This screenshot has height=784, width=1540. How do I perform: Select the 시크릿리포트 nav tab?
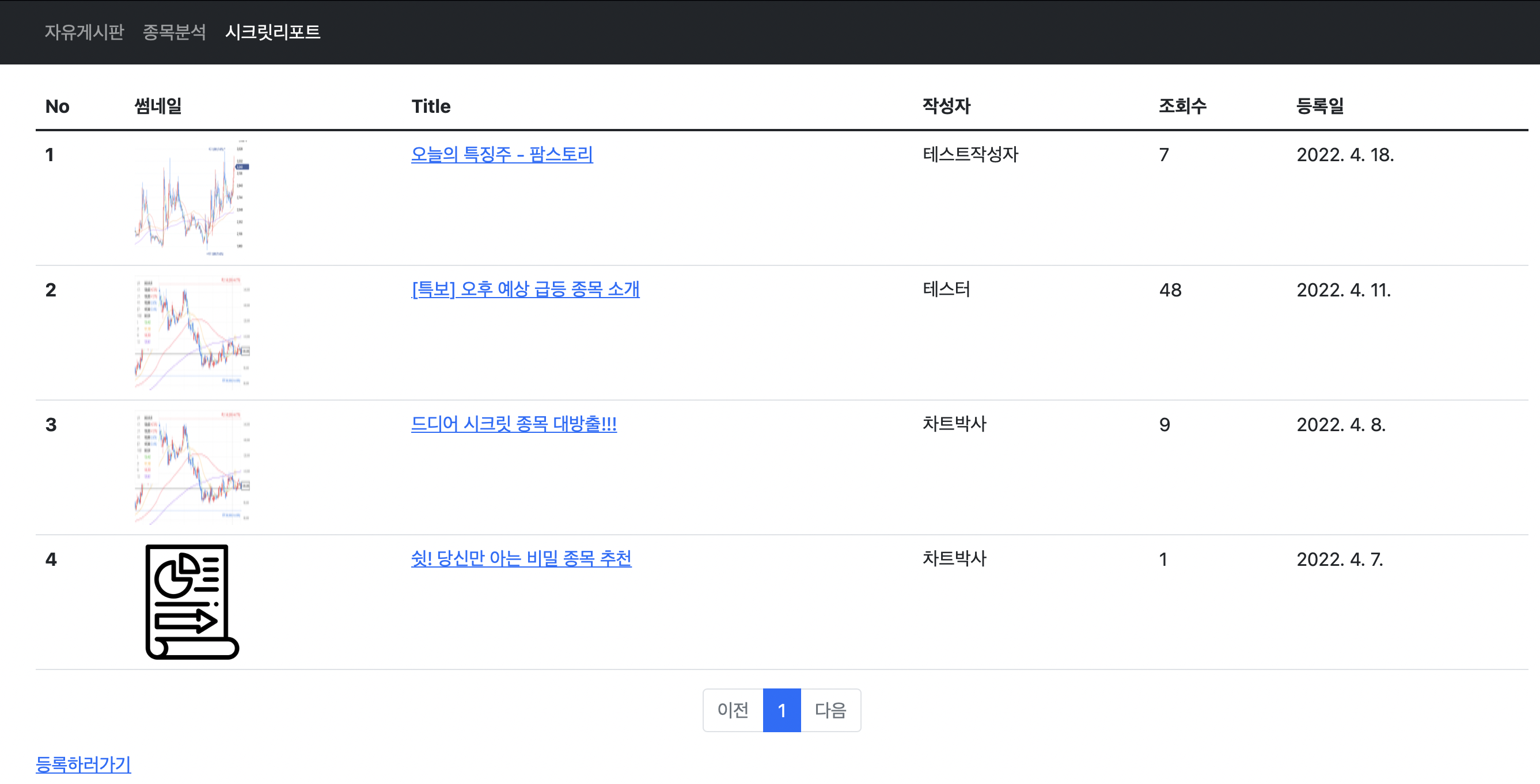tap(272, 32)
